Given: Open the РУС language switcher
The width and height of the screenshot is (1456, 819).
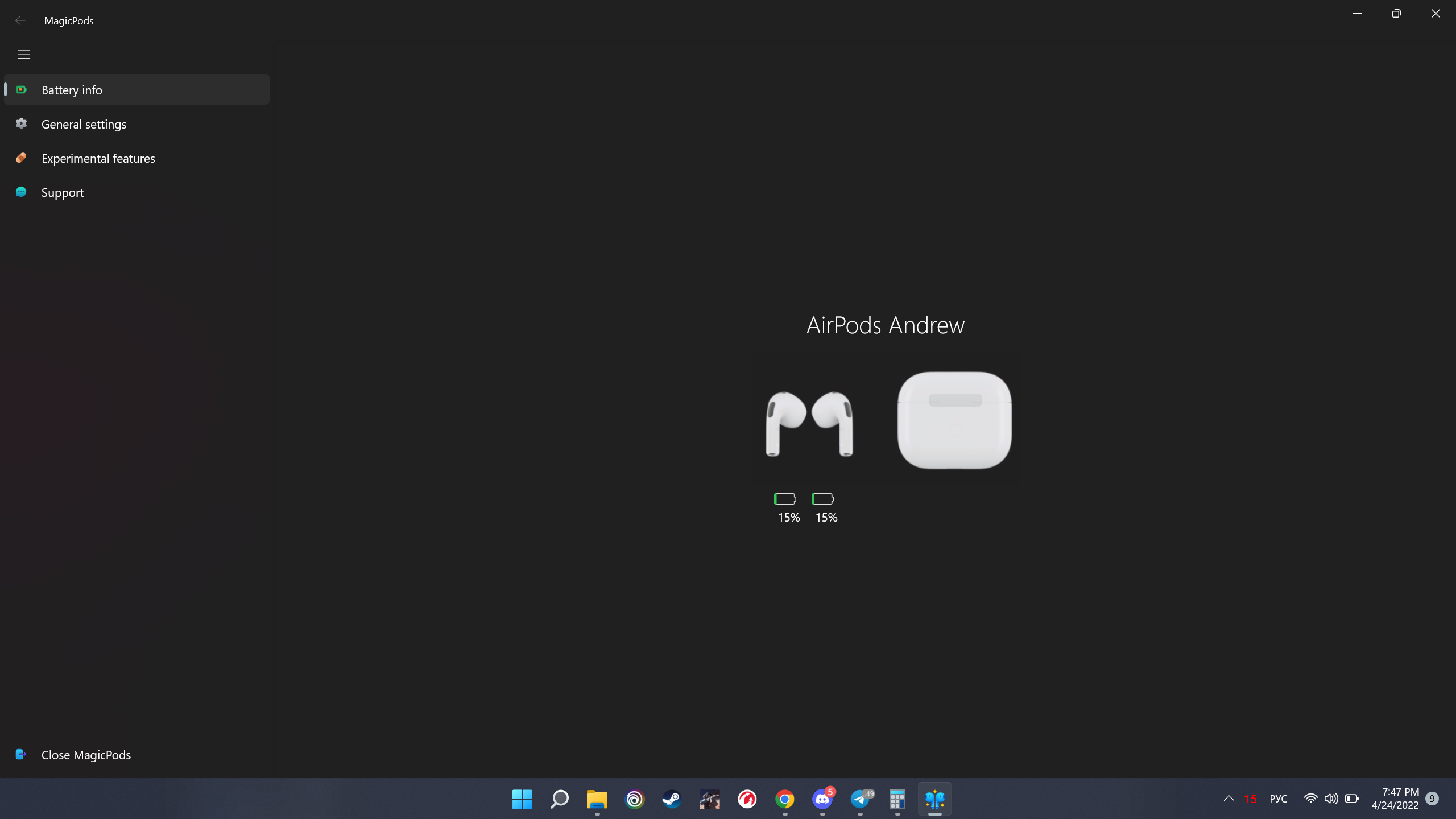Looking at the screenshot, I should 1278,799.
